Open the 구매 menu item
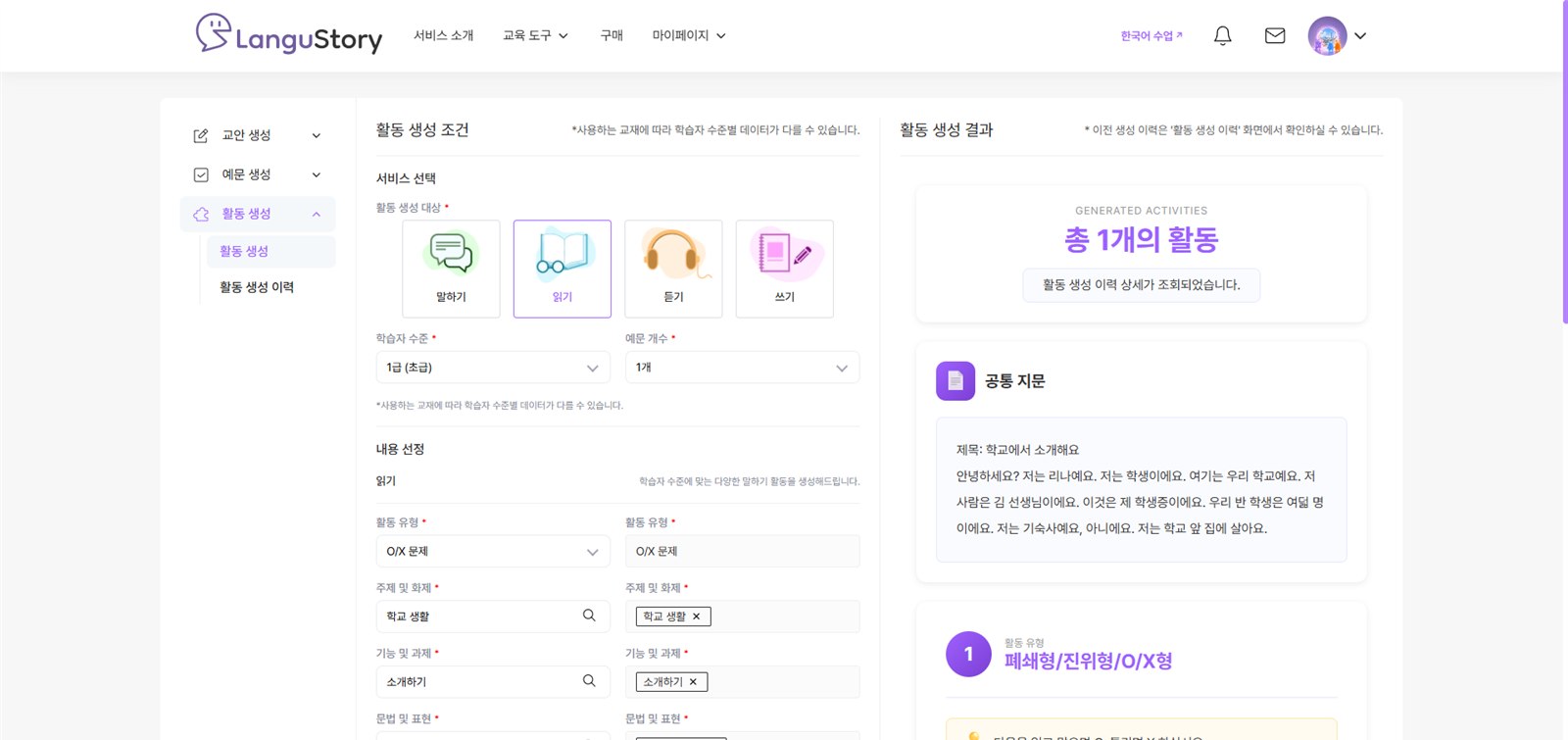The width and height of the screenshot is (1568, 740). pos(612,35)
